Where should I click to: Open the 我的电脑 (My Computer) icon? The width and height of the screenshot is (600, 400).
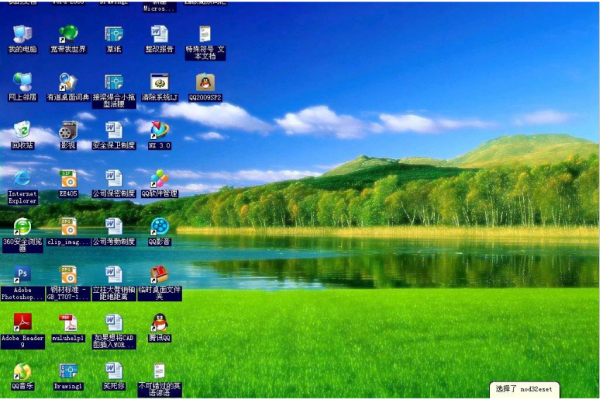click(22, 35)
